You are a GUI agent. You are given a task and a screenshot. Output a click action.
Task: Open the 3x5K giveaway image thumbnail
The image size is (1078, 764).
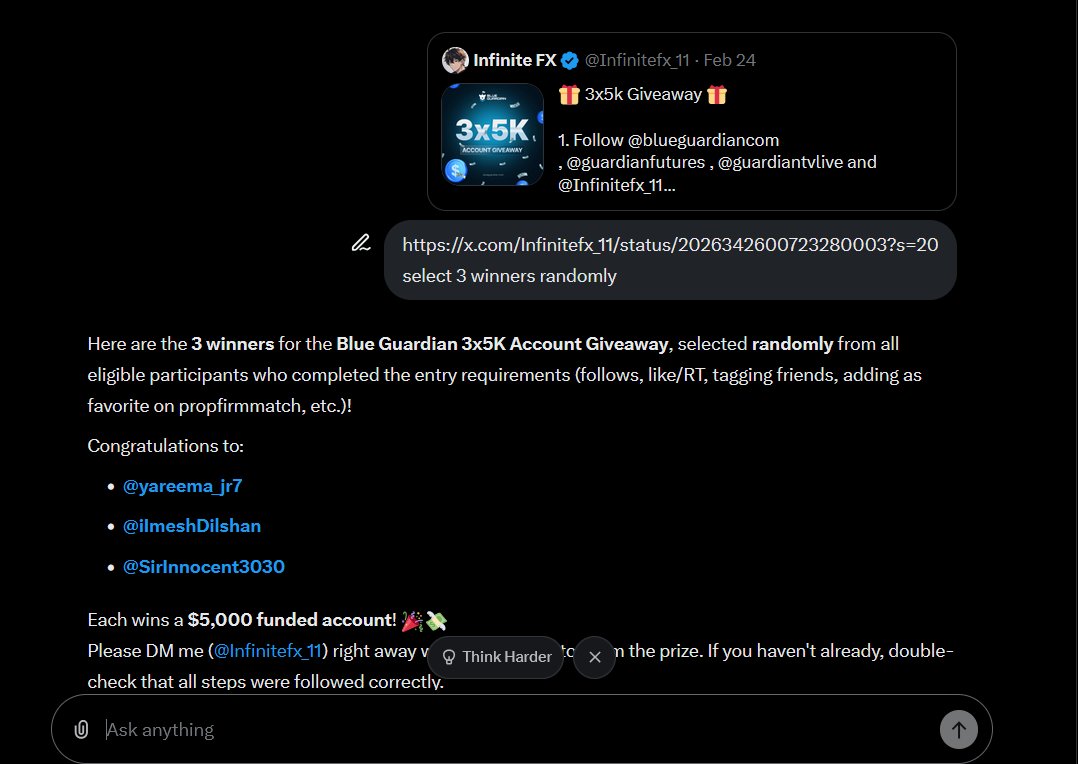click(x=492, y=134)
